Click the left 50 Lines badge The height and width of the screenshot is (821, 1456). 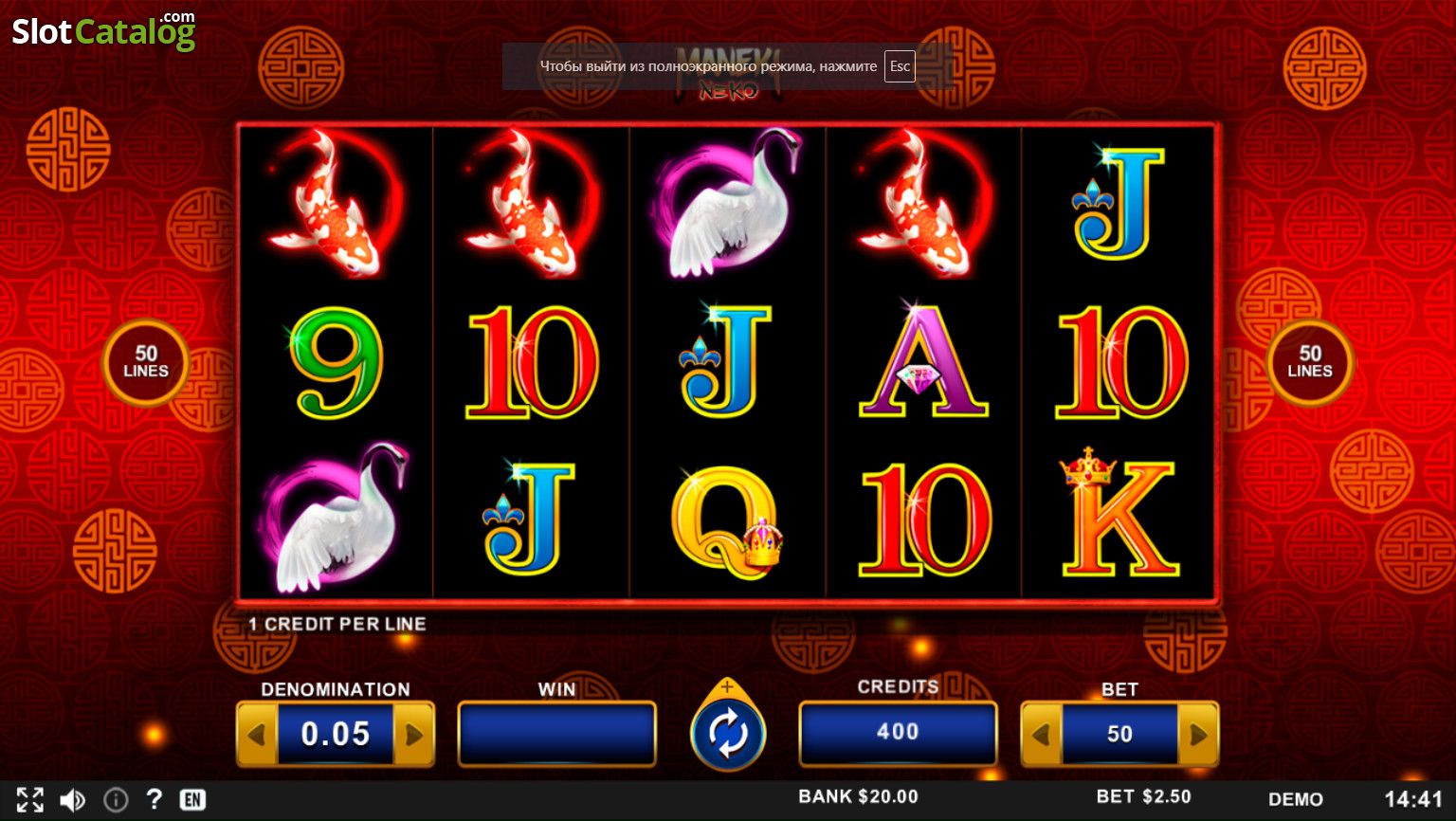(146, 363)
